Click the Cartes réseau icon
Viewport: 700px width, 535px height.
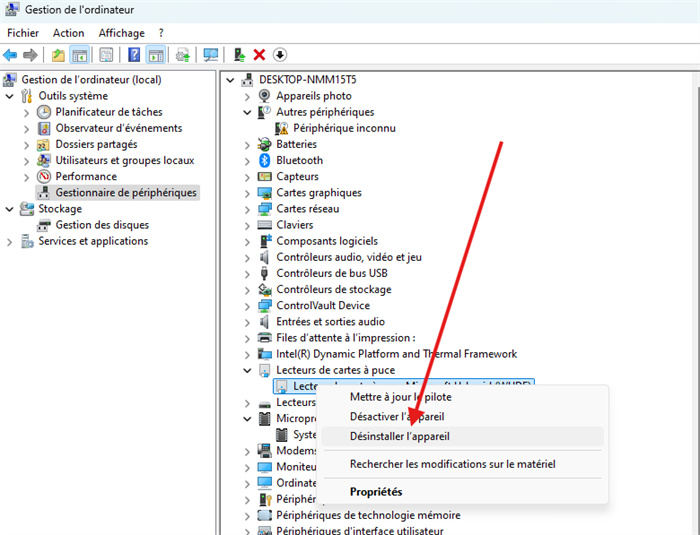click(x=265, y=209)
